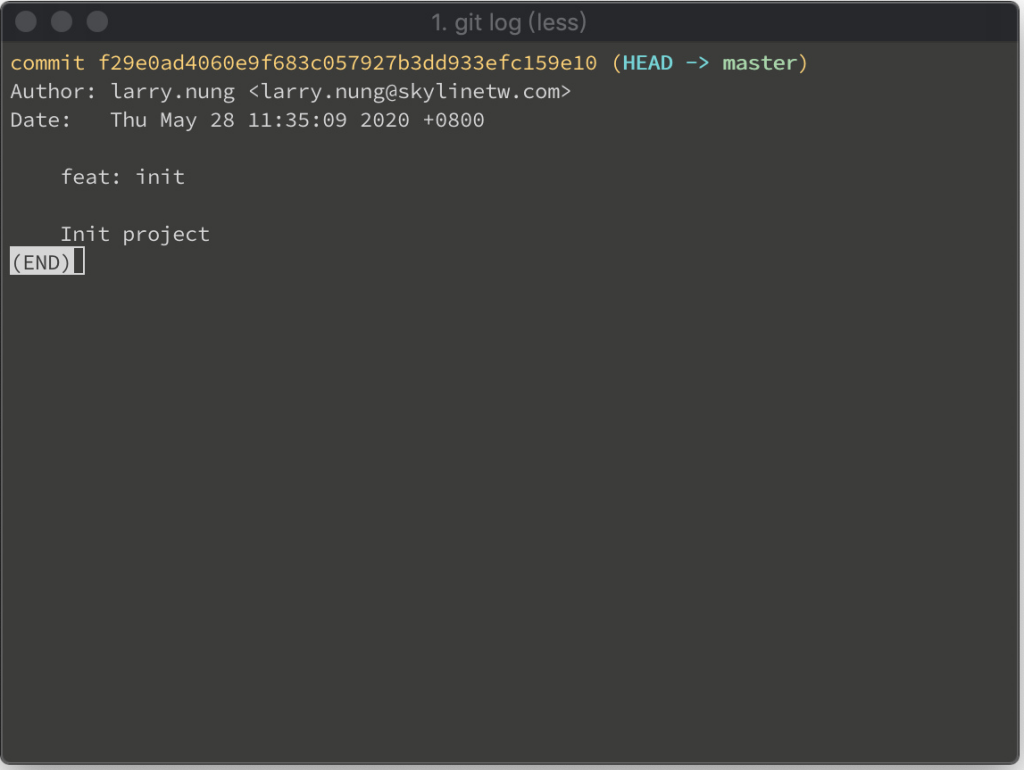This screenshot has width=1024, height=770.
Task: Click the highlighted (END) pager marker
Action: (41, 263)
